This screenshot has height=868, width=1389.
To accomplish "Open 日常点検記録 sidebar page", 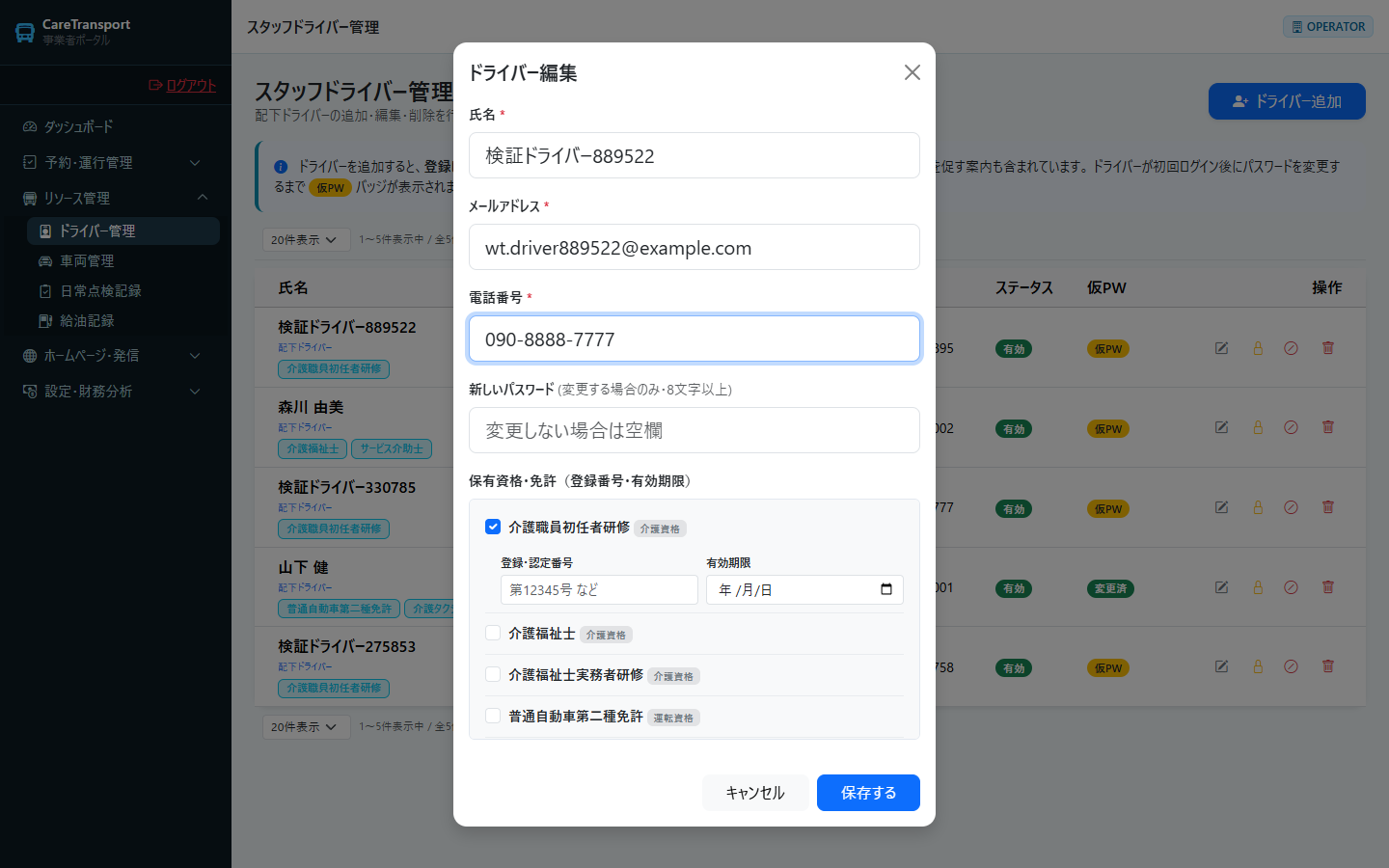I will [x=123, y=290].
